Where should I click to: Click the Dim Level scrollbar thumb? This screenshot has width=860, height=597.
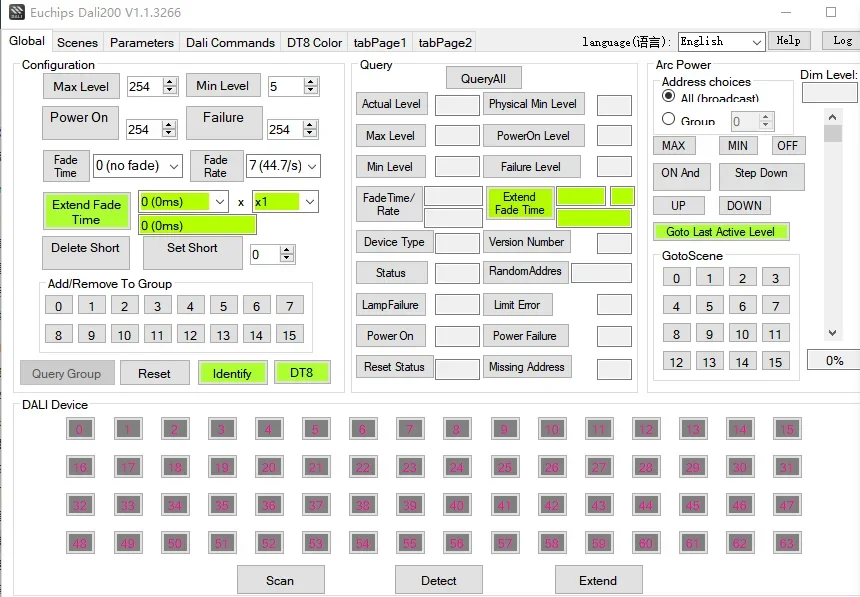(x=833, y=133)
